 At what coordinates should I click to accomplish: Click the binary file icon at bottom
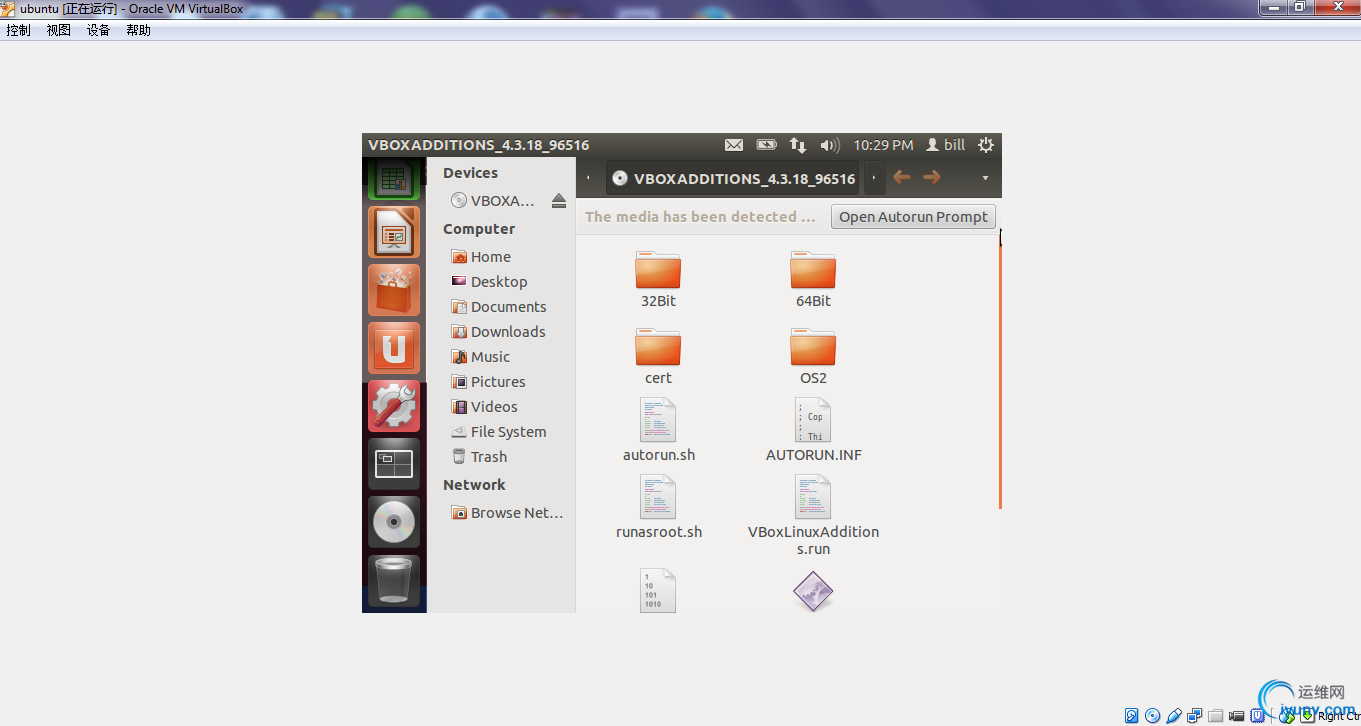point(658,591)
